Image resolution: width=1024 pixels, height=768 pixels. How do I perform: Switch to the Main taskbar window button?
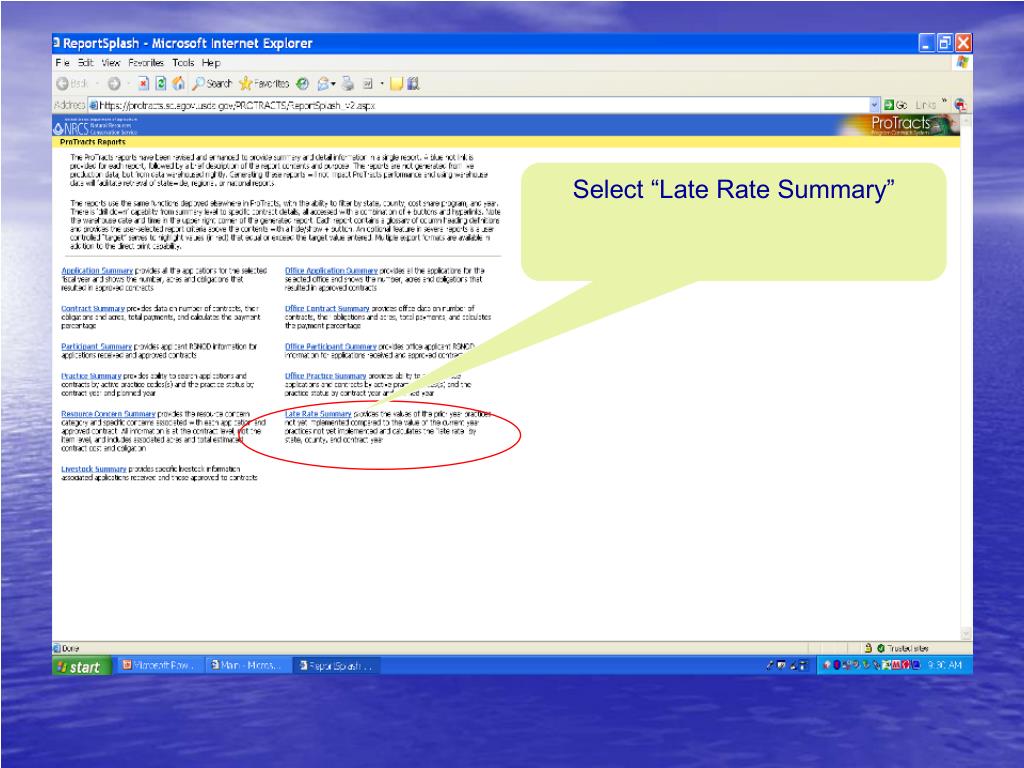[x=246, y=665]
